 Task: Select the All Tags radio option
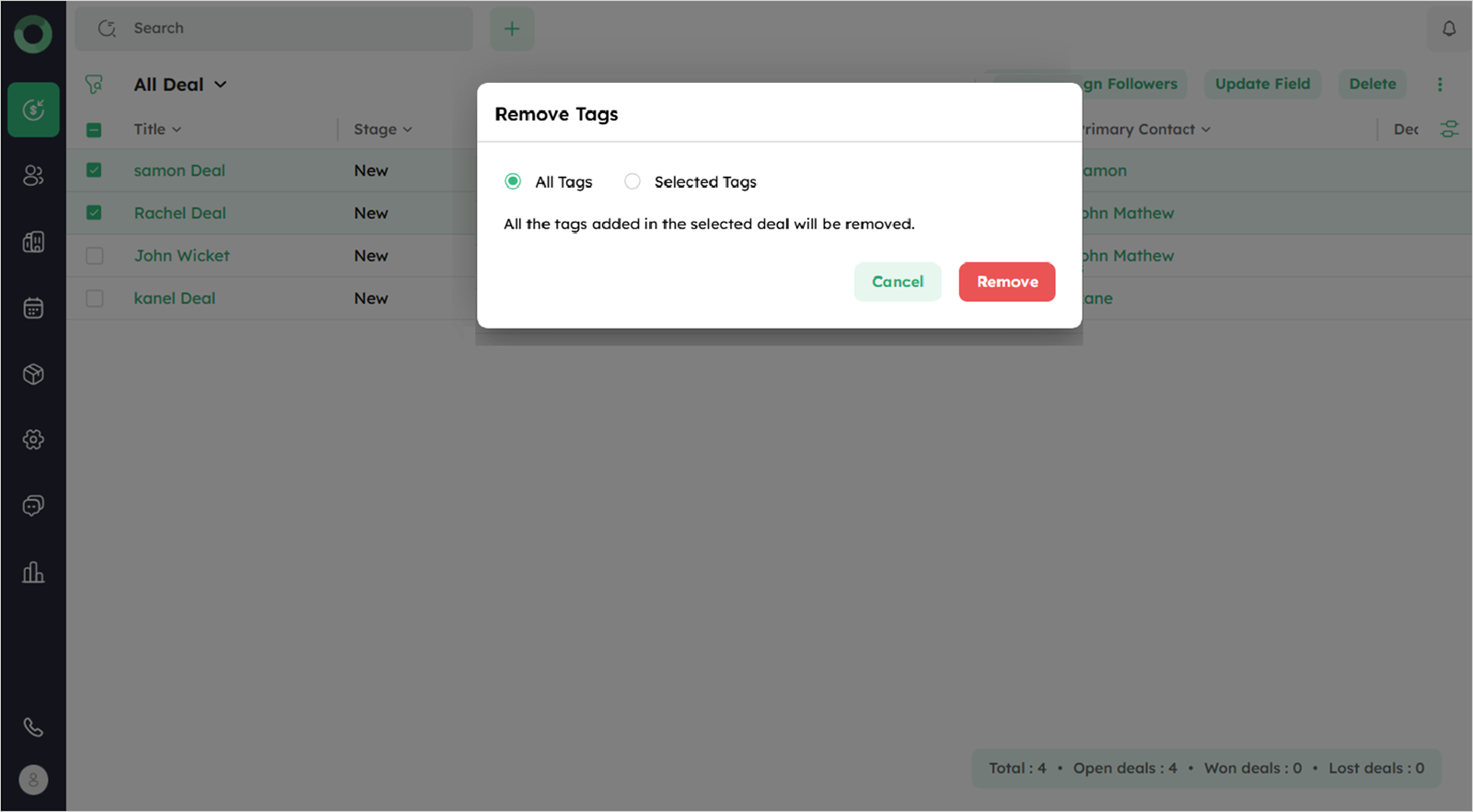click(x=513, y=181)
